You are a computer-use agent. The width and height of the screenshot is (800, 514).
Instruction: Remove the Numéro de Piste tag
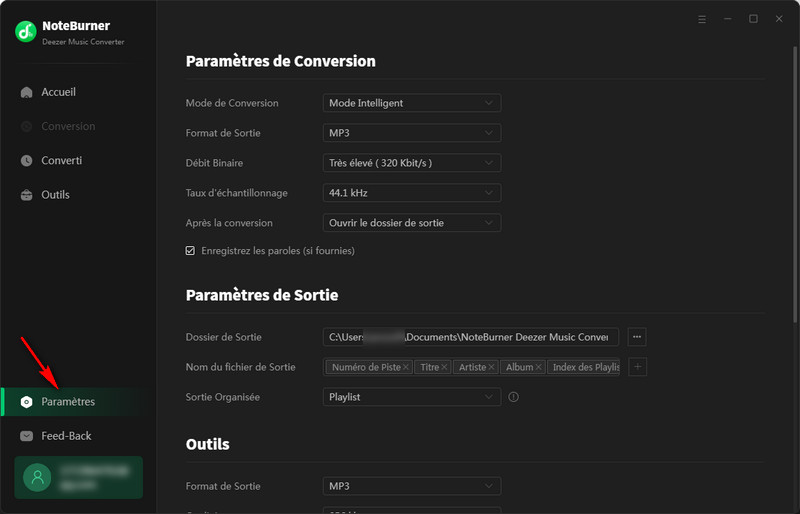point(406,367)
